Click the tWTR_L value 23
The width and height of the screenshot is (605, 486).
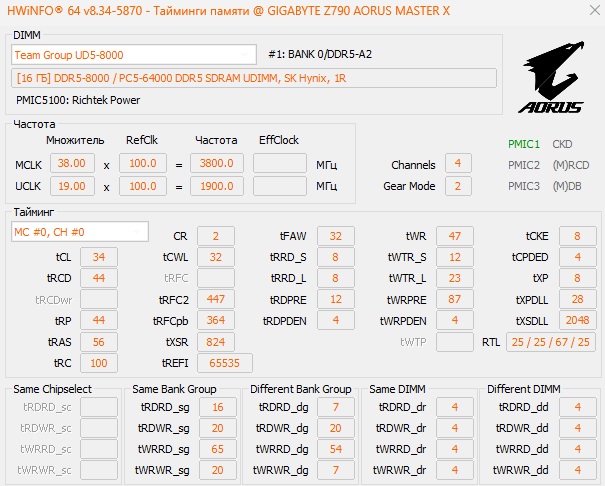click(x=455, y=278)
